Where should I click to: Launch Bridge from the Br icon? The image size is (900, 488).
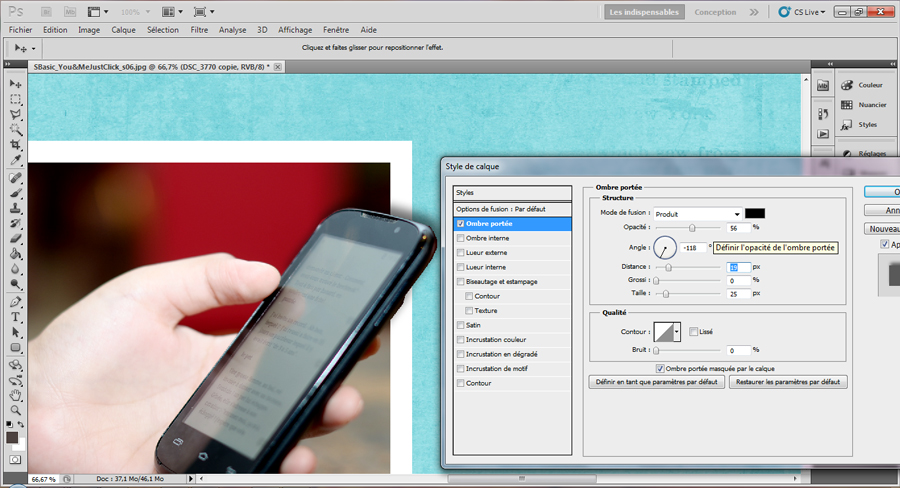(48, 11)
